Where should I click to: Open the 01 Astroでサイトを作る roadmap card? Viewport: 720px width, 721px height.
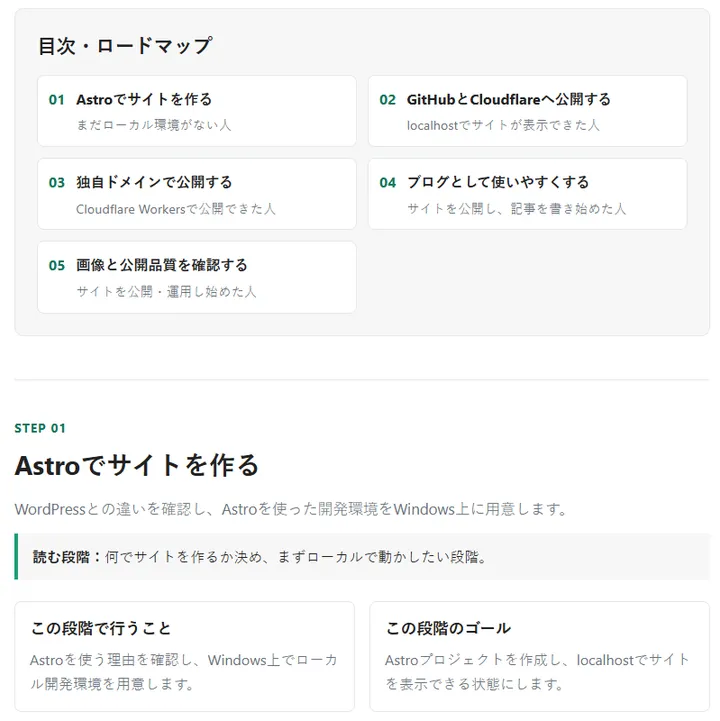coord(197,111)
